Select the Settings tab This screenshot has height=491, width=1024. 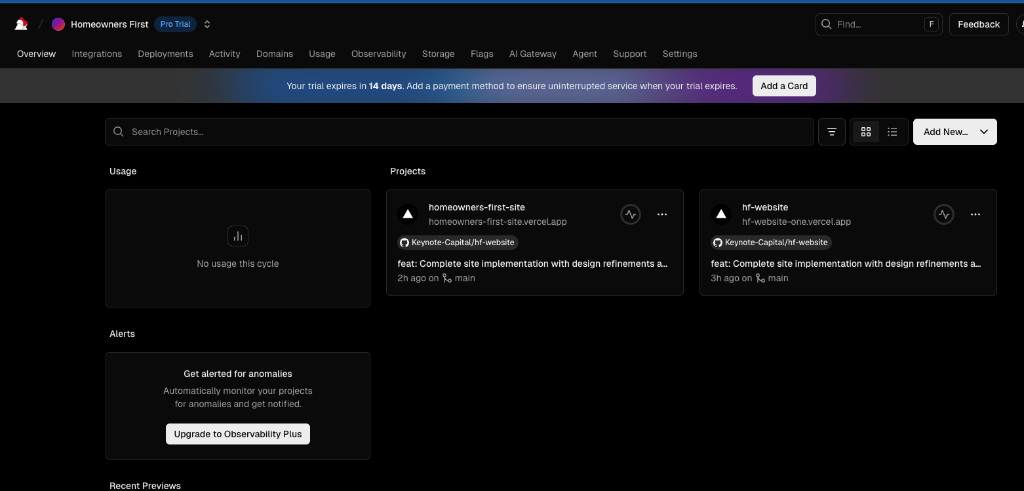point(679,54)
